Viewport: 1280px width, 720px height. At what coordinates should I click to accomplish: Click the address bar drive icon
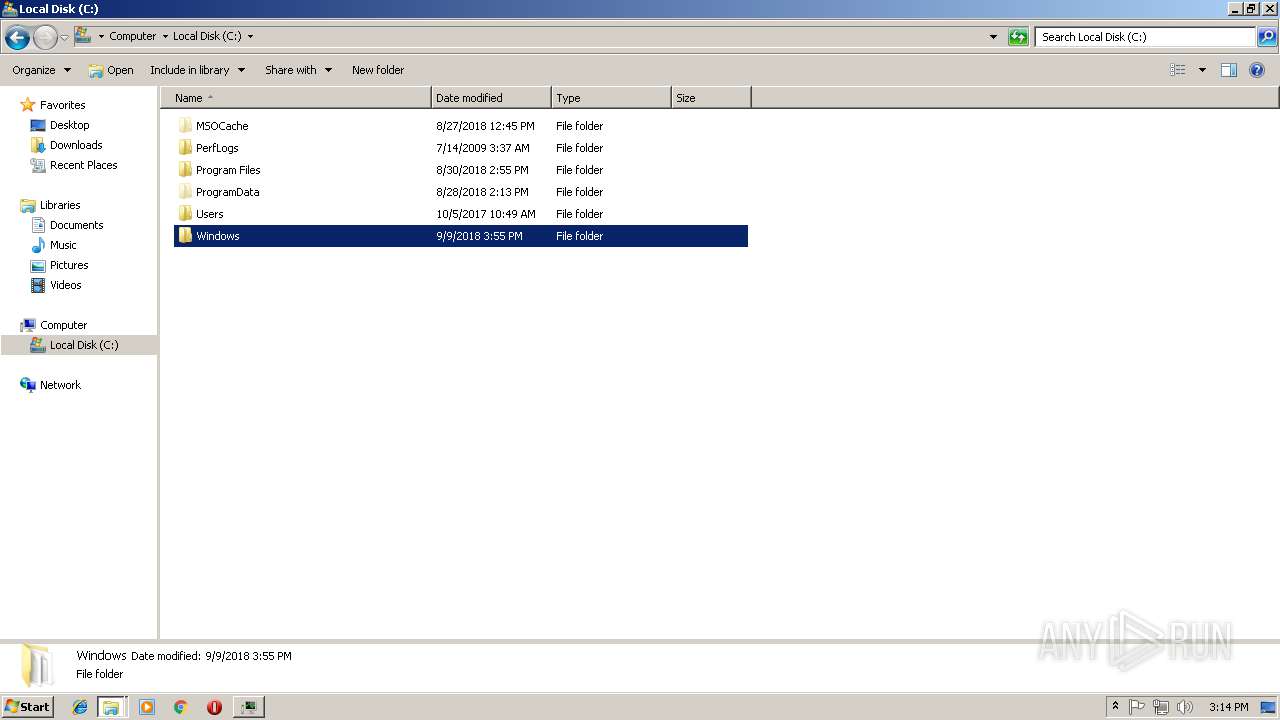83,36
